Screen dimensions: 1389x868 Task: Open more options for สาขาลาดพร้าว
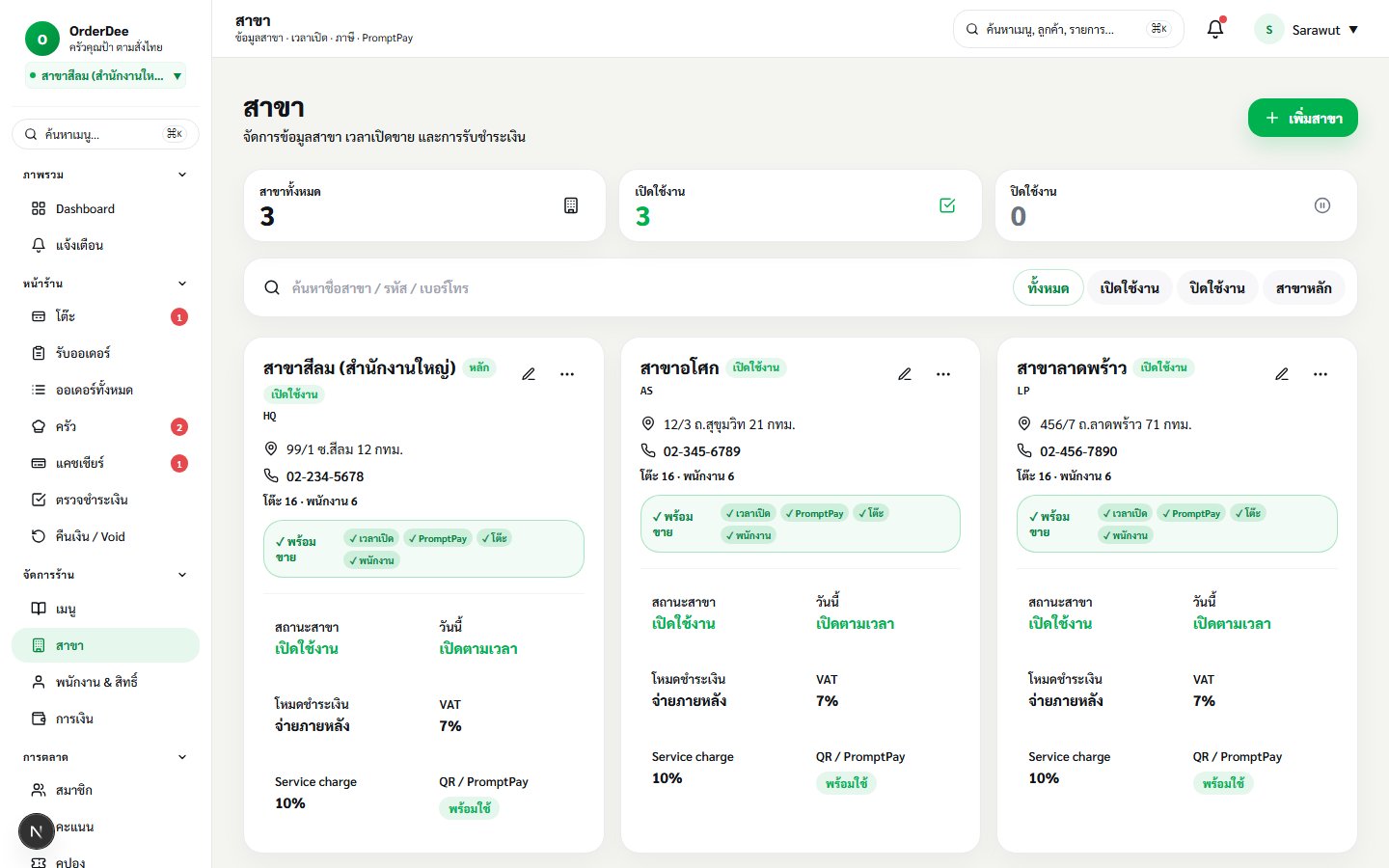tap(1321, 374)
